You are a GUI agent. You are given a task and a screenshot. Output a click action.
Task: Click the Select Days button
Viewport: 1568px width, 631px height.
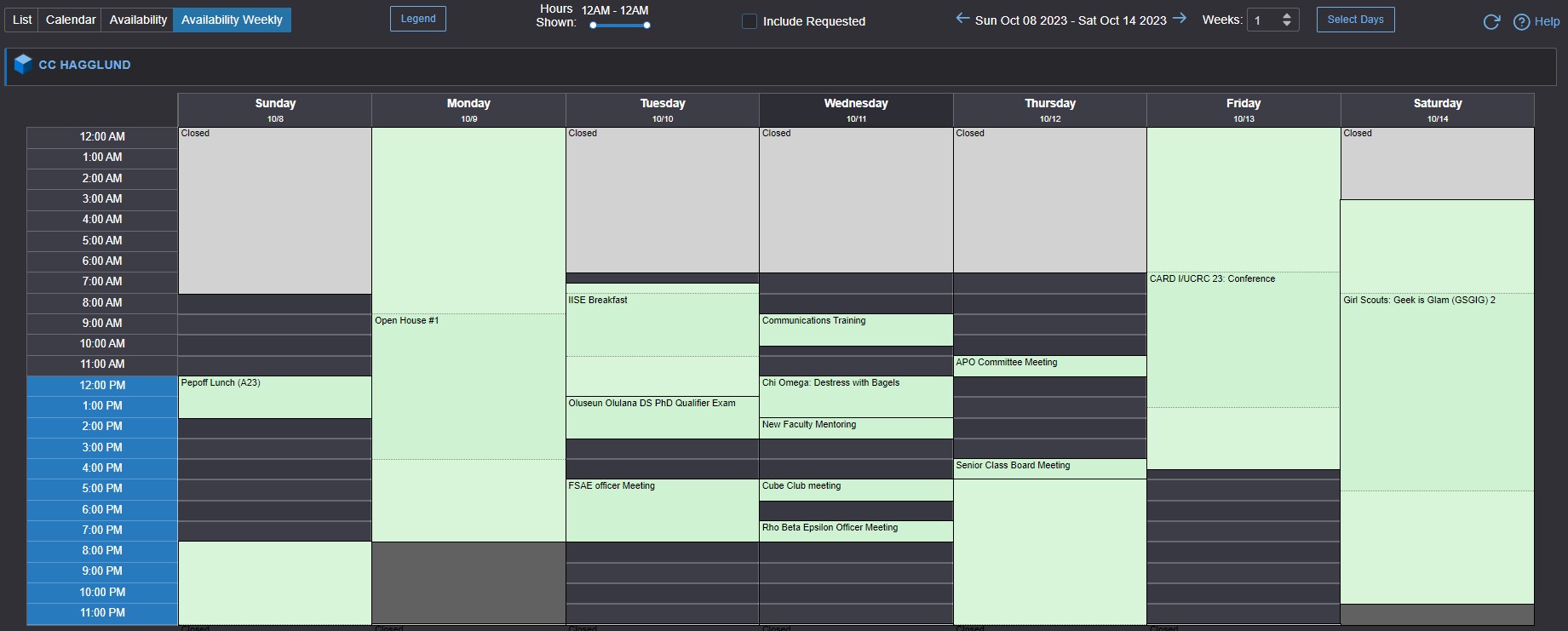1355,20
